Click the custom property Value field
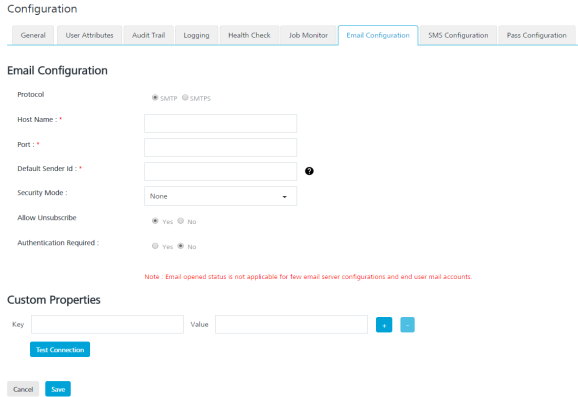 (291, 324)
